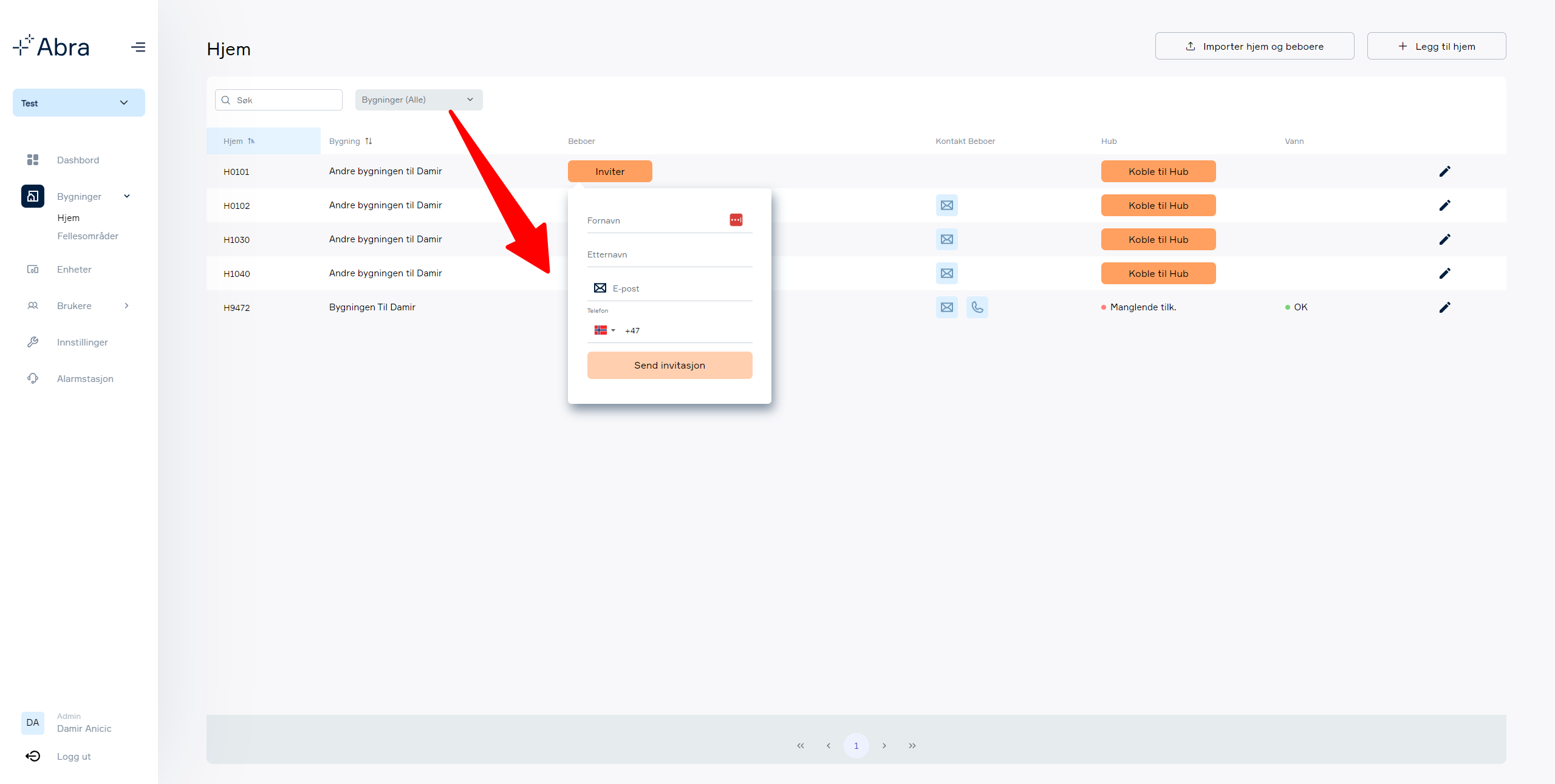This screenshot has height=784, width=1555.
Task: Expand the Brukere menu chevron
Action: coord(126,305)
